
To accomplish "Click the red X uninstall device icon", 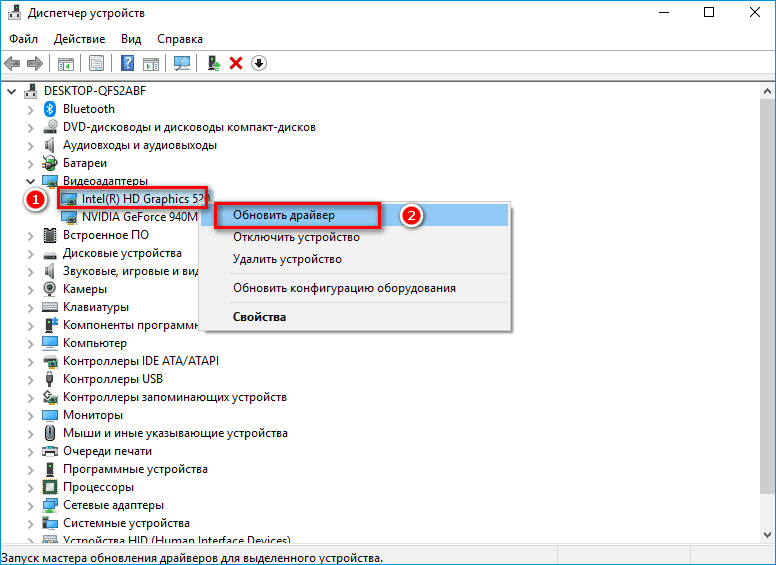I will point(236,63).
